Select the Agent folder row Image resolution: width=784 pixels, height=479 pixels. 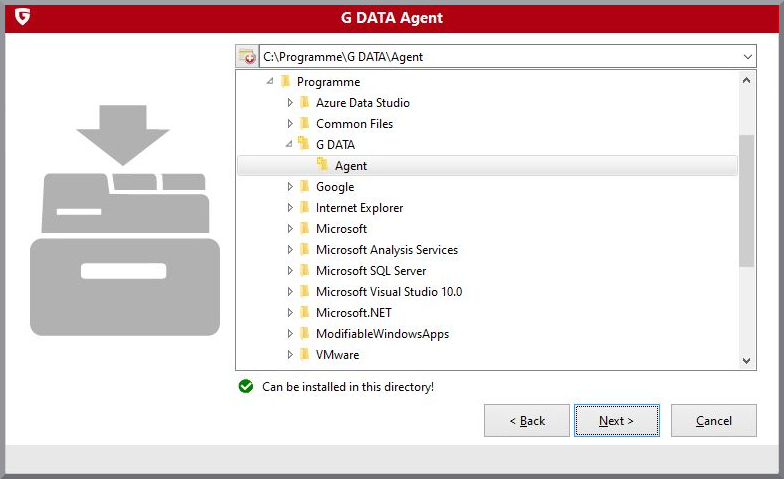click(488, 166)
